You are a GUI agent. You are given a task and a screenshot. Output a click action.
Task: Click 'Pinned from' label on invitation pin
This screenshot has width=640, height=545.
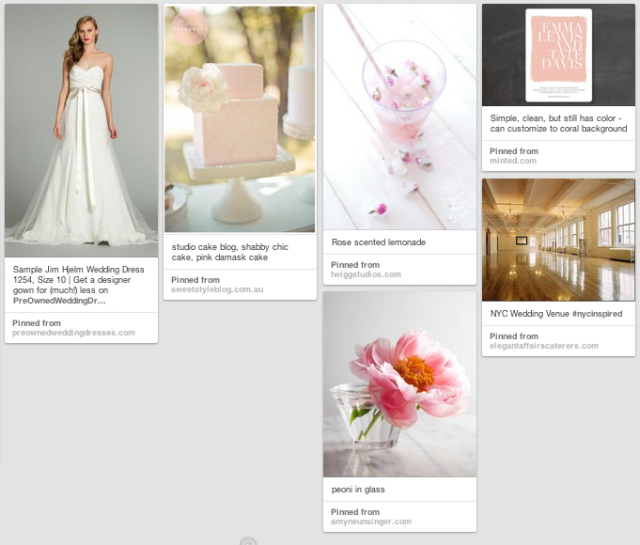(x=514, y=151)
